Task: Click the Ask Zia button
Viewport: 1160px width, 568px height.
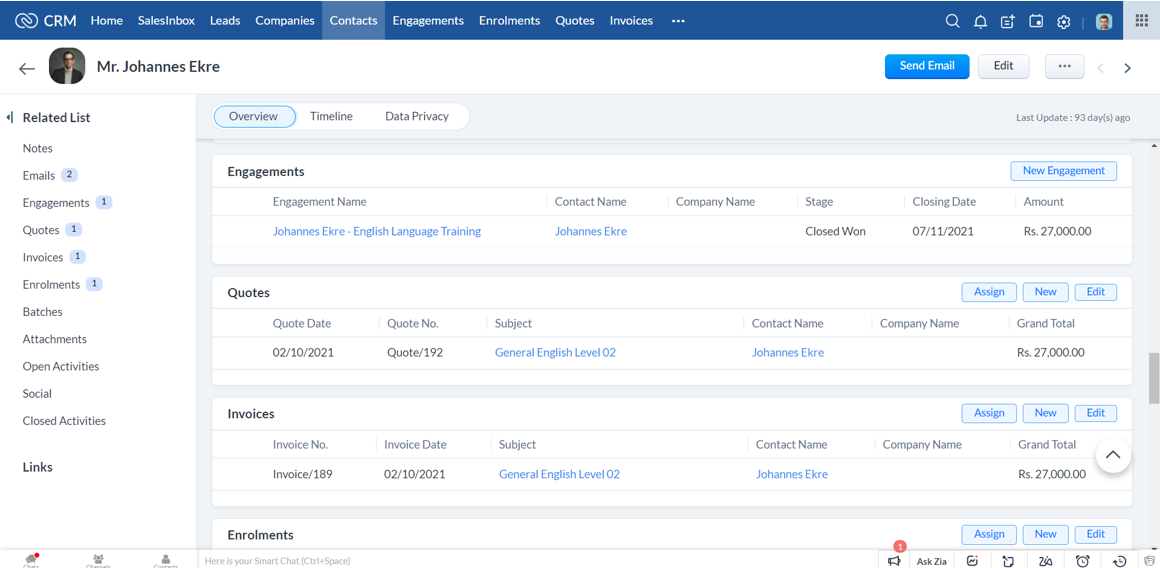Action: 931,561
